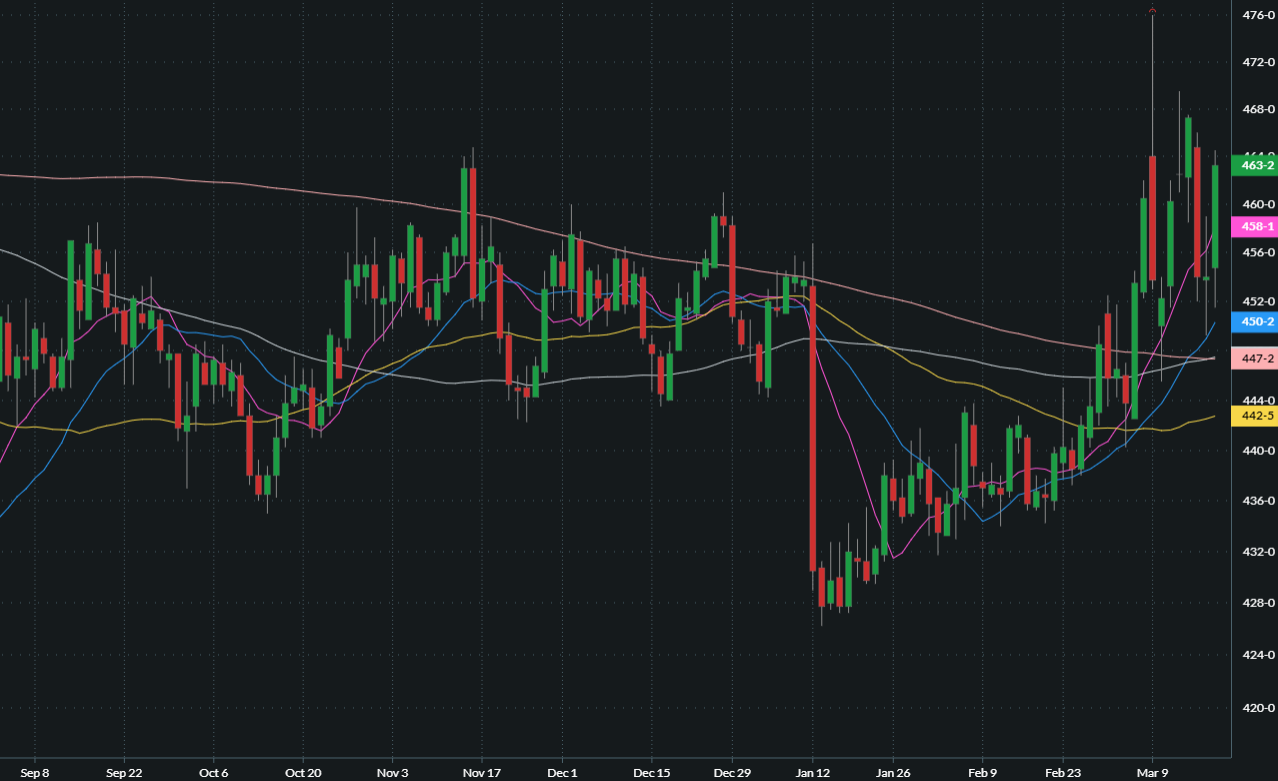
Task: Select the yellow 442-5 moving average tag
Action: pos(1256,416)
